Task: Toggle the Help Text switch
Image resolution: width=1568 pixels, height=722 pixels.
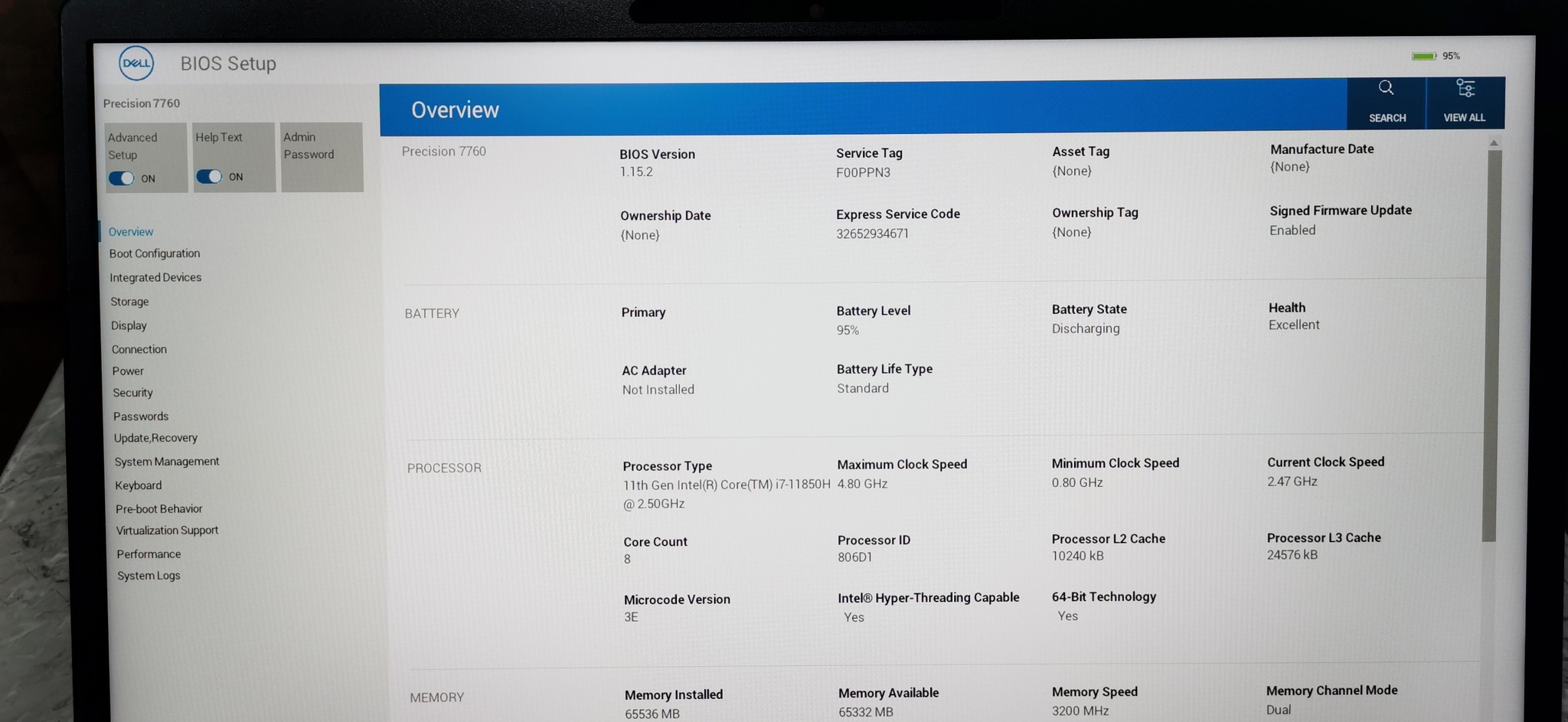Action: [209, 177]
